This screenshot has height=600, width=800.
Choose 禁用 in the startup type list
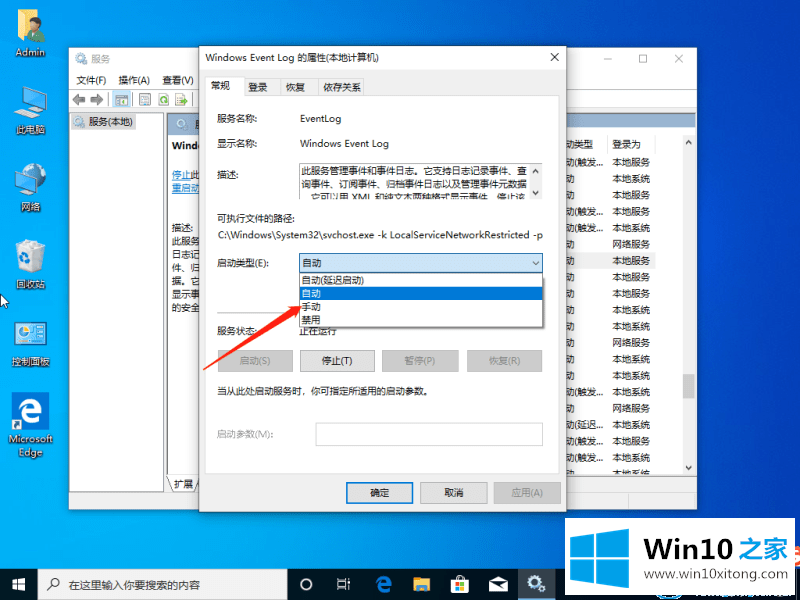420,320
